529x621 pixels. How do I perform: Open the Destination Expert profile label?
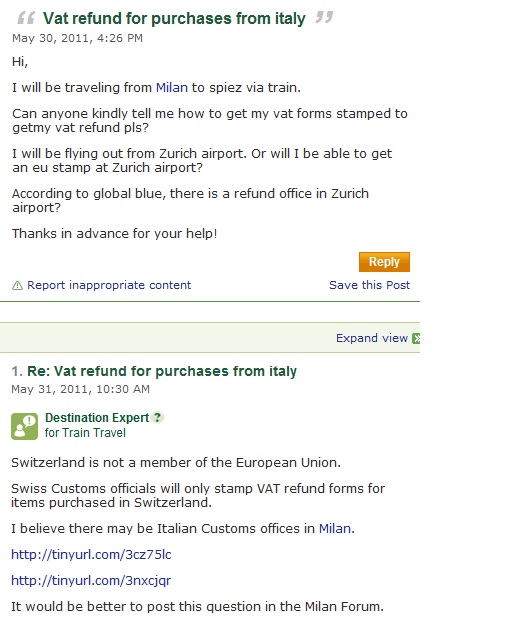[x=97, y=417]
